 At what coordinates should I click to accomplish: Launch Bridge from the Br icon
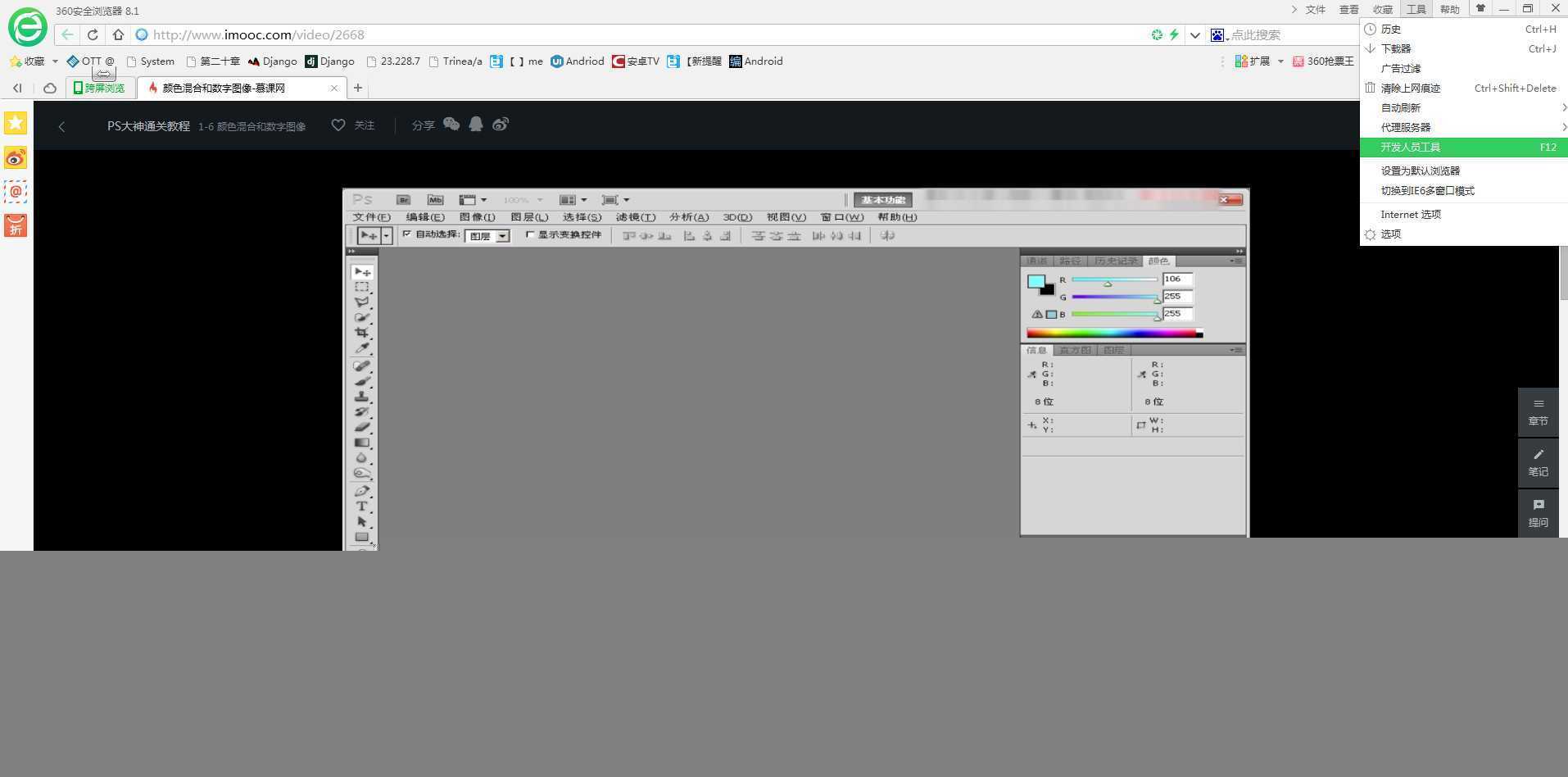click(403, 200)
